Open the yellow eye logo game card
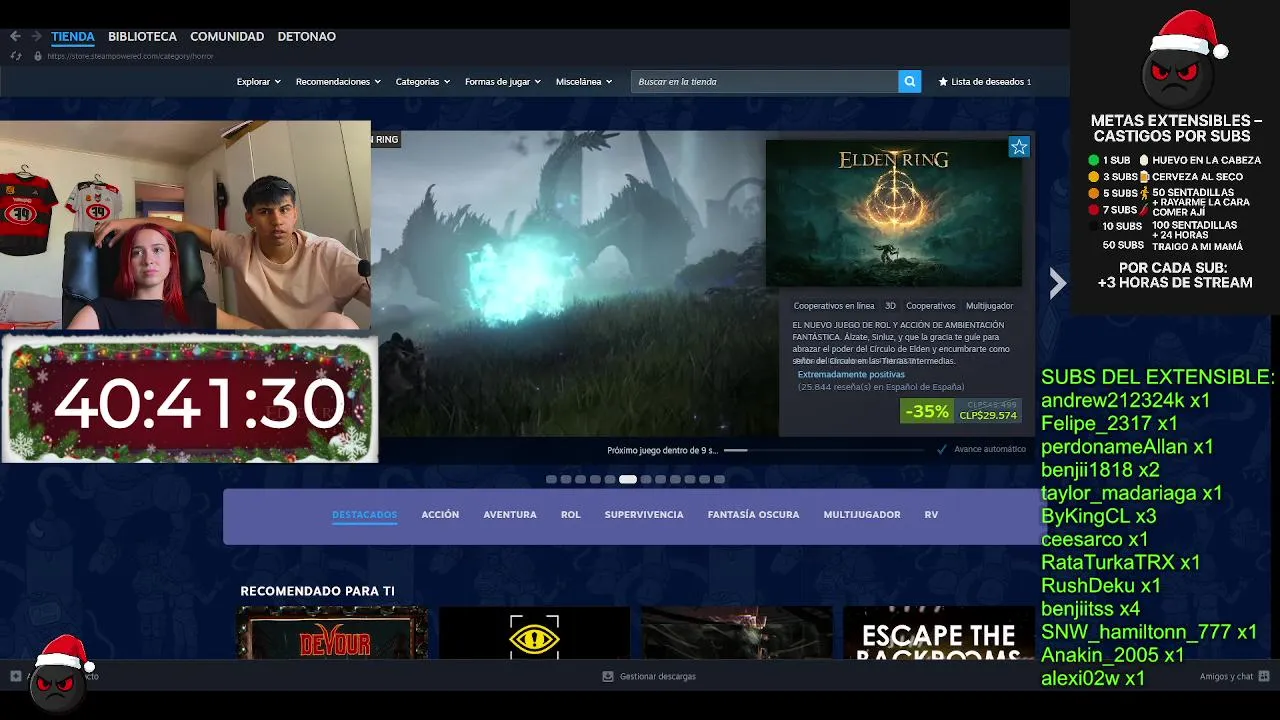1280x720 pixels. pyautogui.click(x=535, y=632)
